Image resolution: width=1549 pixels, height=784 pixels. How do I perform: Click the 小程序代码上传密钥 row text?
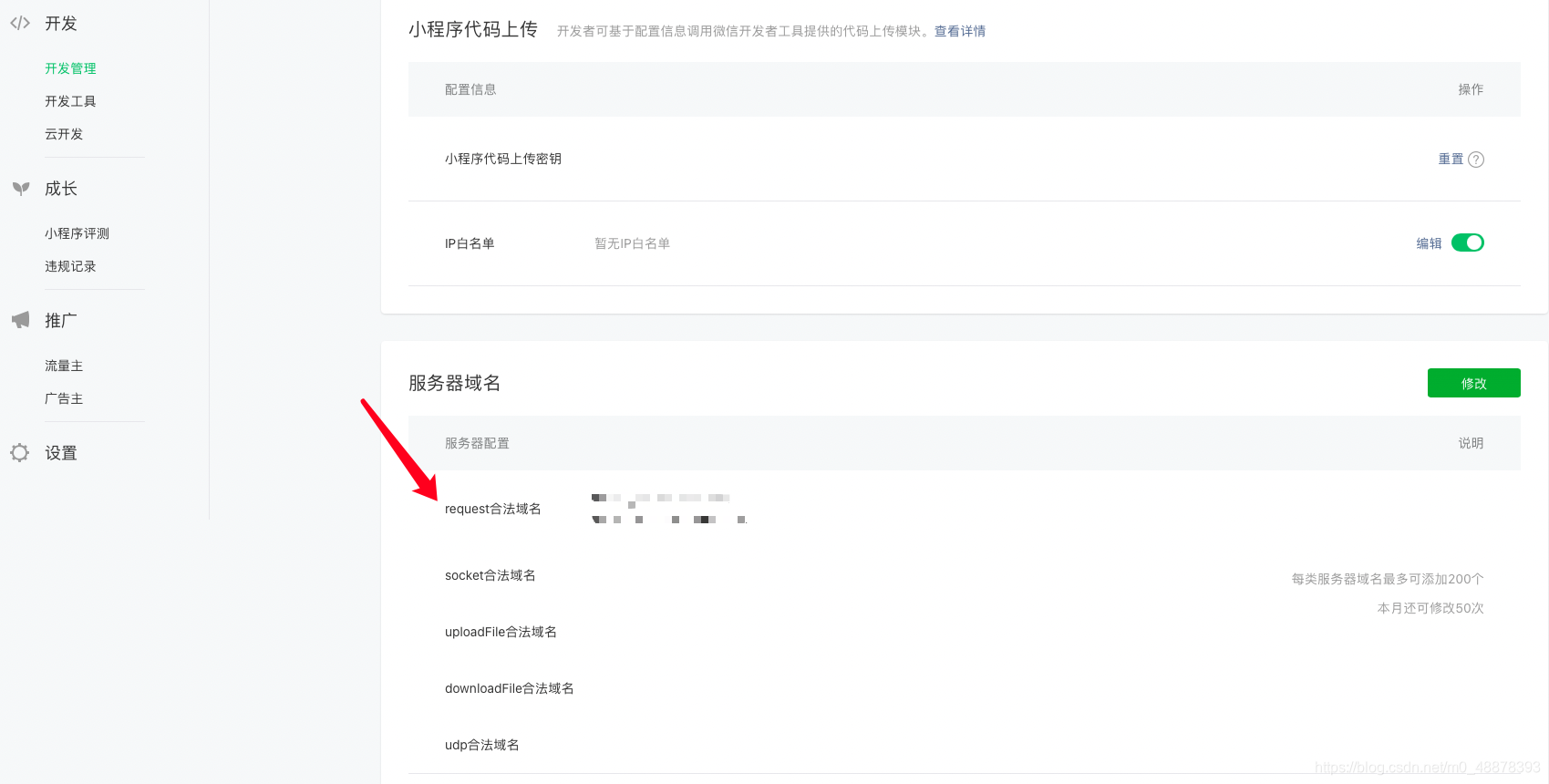503,159
